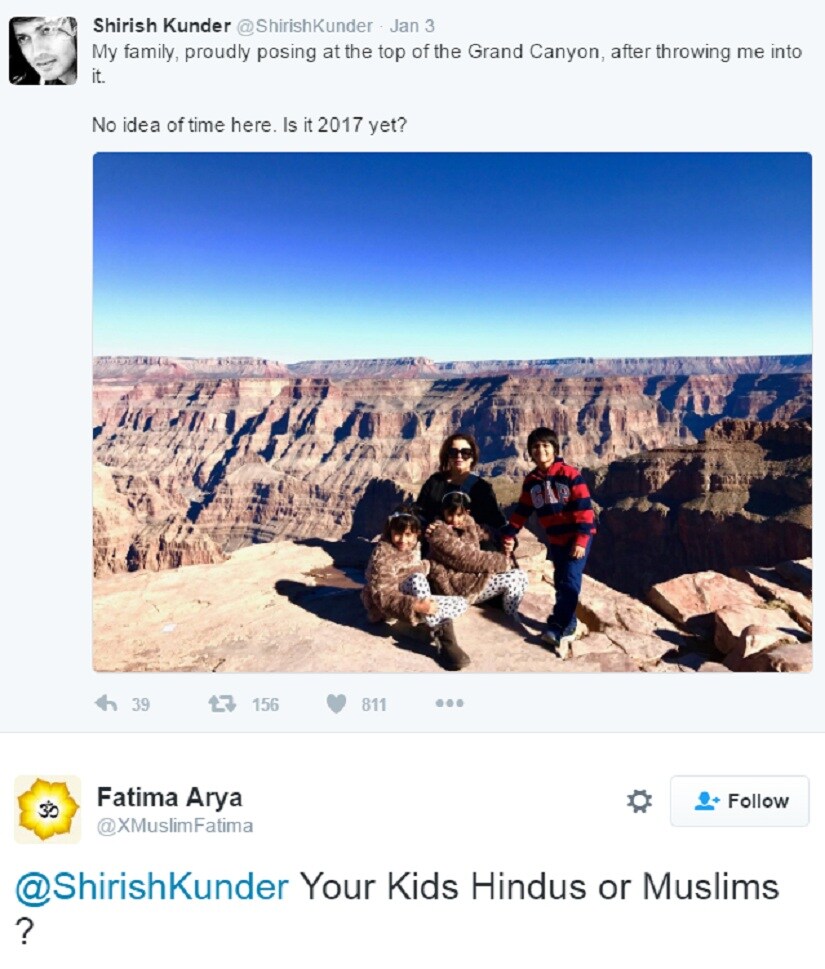Click the 811 likes count
Screen dimensions: 825x969
pyautogui.click(x=374, y=705)
